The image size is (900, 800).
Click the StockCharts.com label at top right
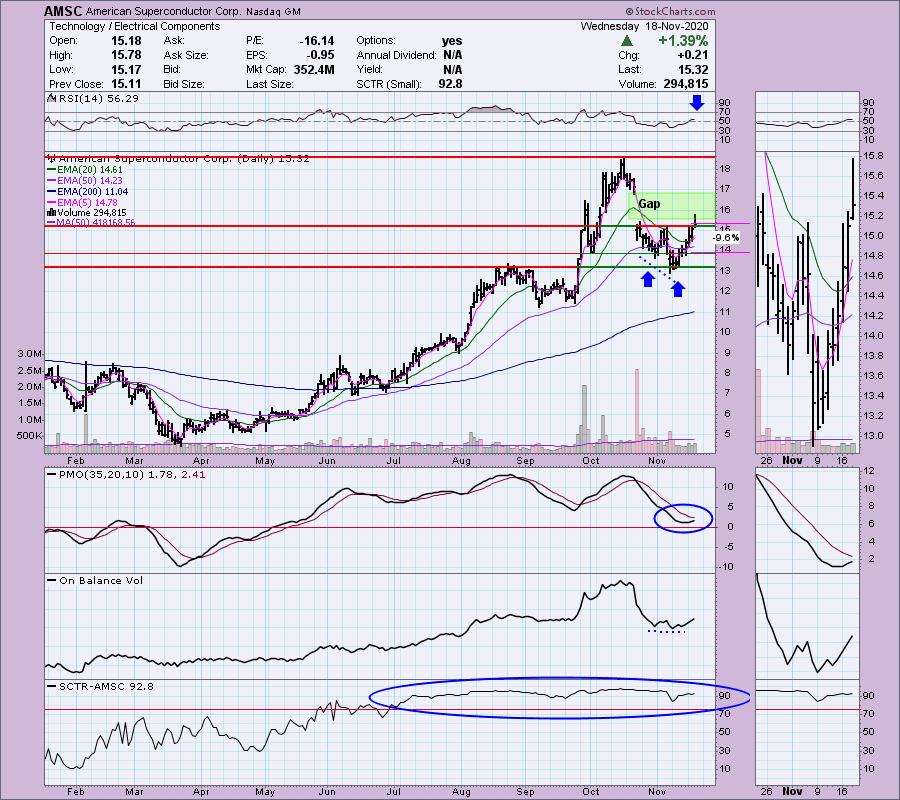pyautogui.click(x=670, y=11)
